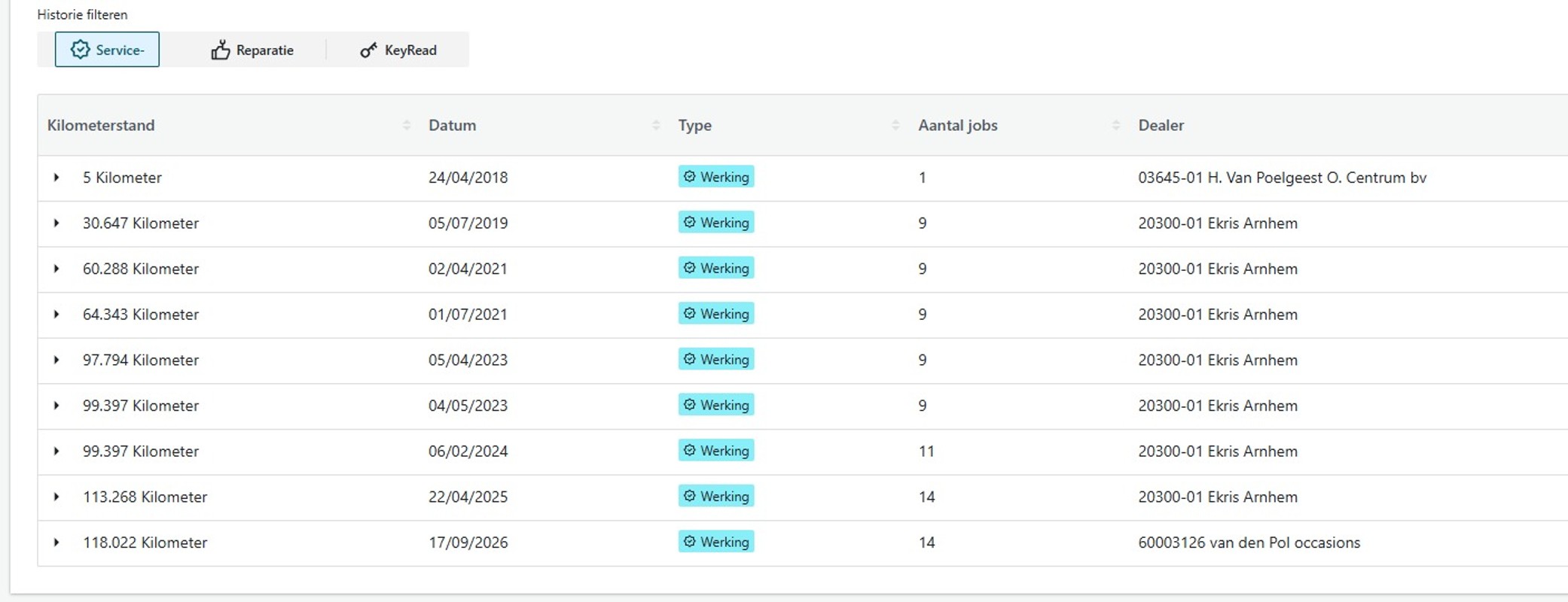Click the Dealer column header
The image size is (1568, 602).
point(1161,125)
